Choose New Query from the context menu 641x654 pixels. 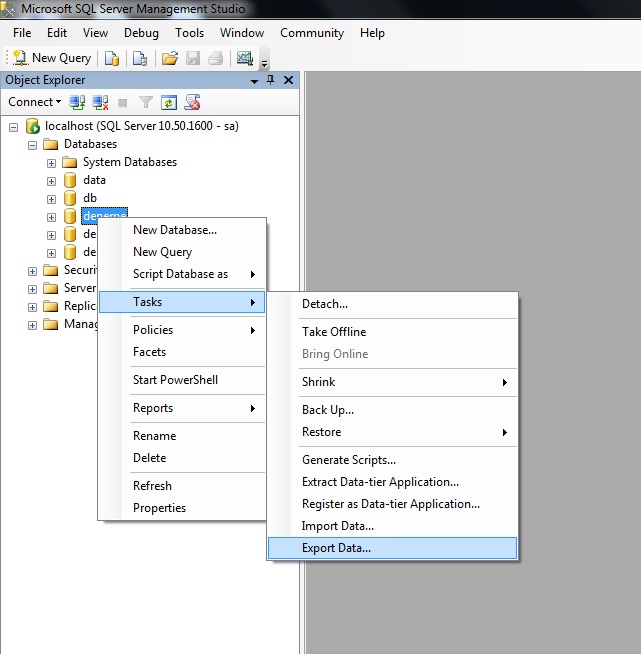click(x=182, y=252)
